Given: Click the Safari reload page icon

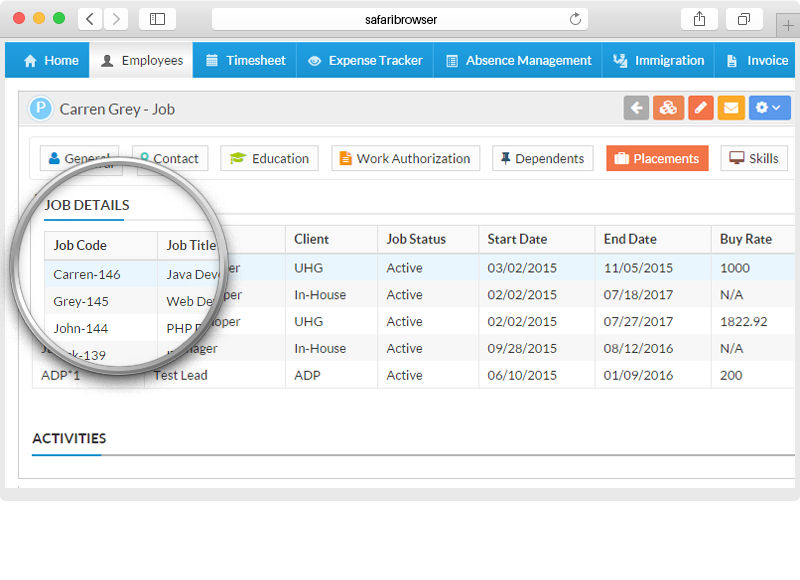Looking at the screenshot, I should (x=575, y=19).
